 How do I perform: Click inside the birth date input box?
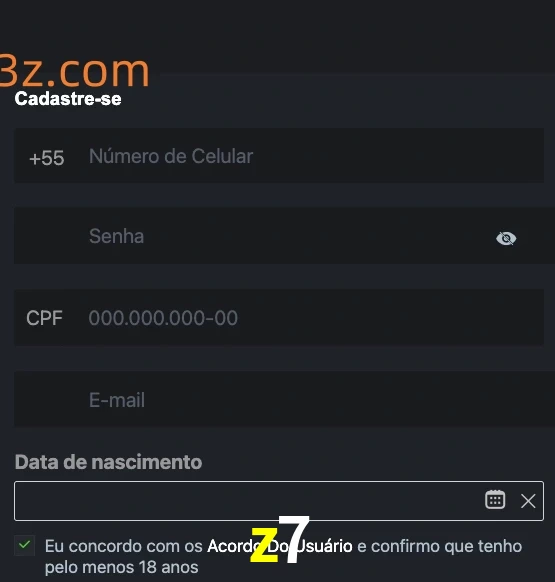(x=279, y=501)
